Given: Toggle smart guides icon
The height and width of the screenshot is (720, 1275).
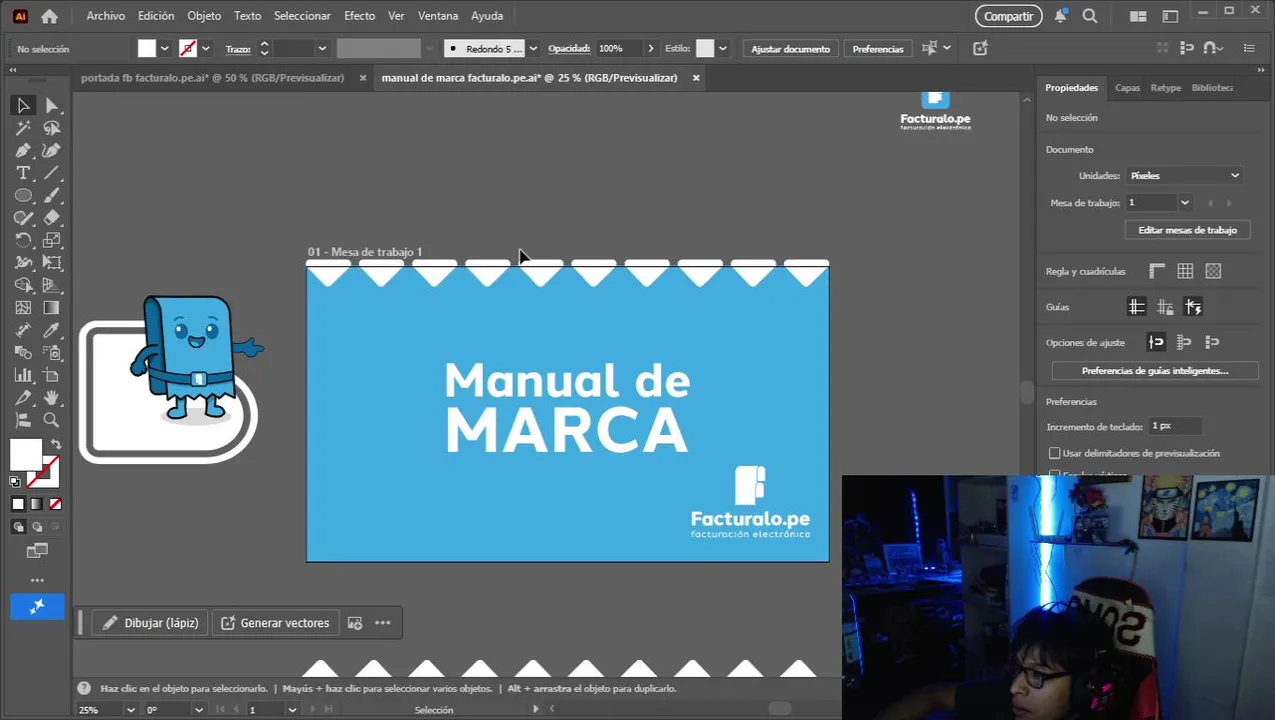Looking at the screenshot, I should click(1193, 307).
